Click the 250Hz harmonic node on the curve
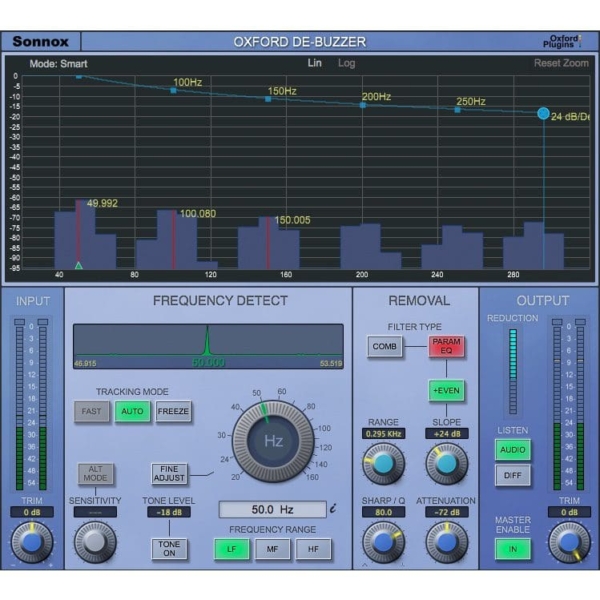The height and width of the screenshot is (600, 600). pyautogui.click(x=457, y=110)
